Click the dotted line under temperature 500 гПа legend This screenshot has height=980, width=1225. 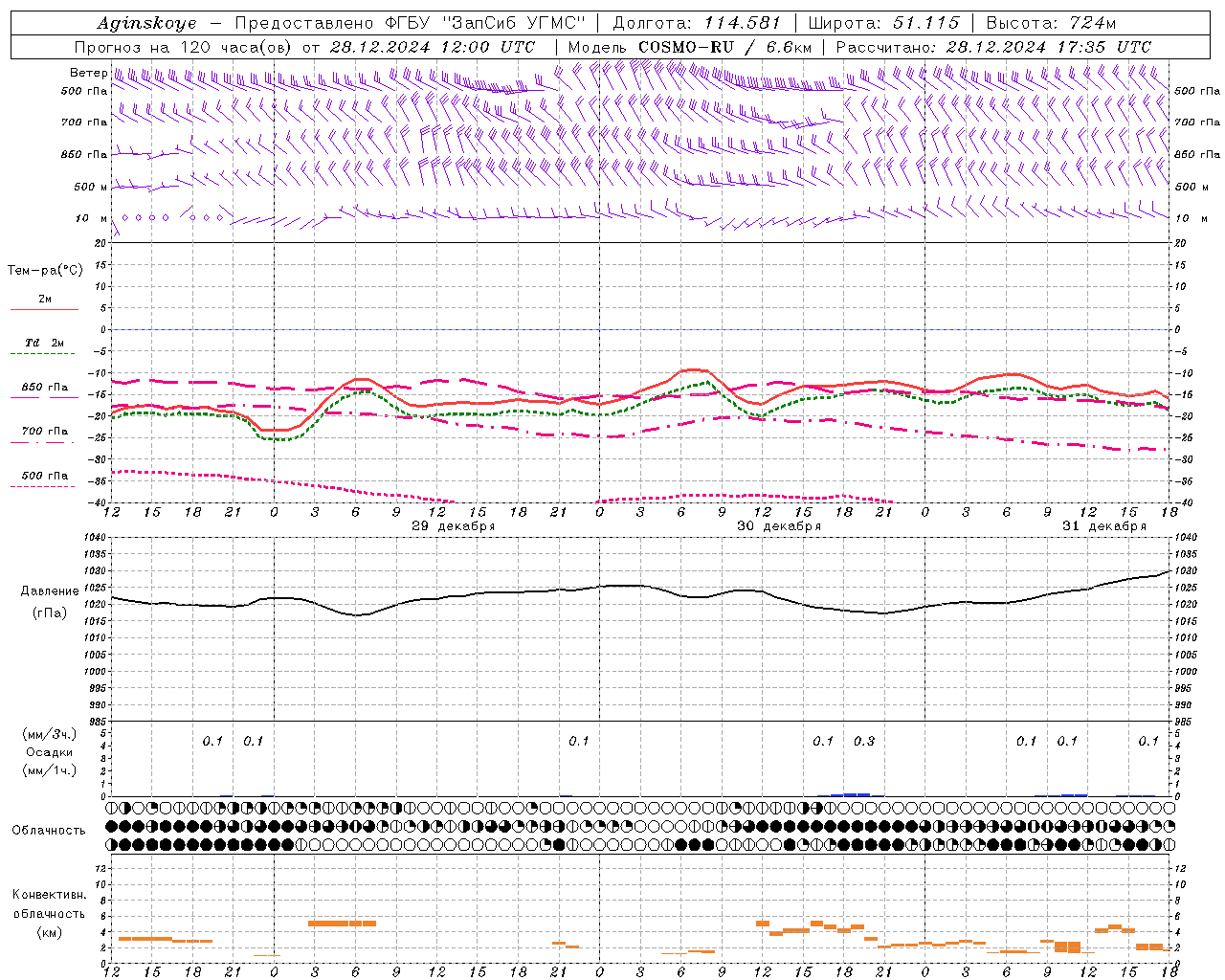tap(44, 486)
